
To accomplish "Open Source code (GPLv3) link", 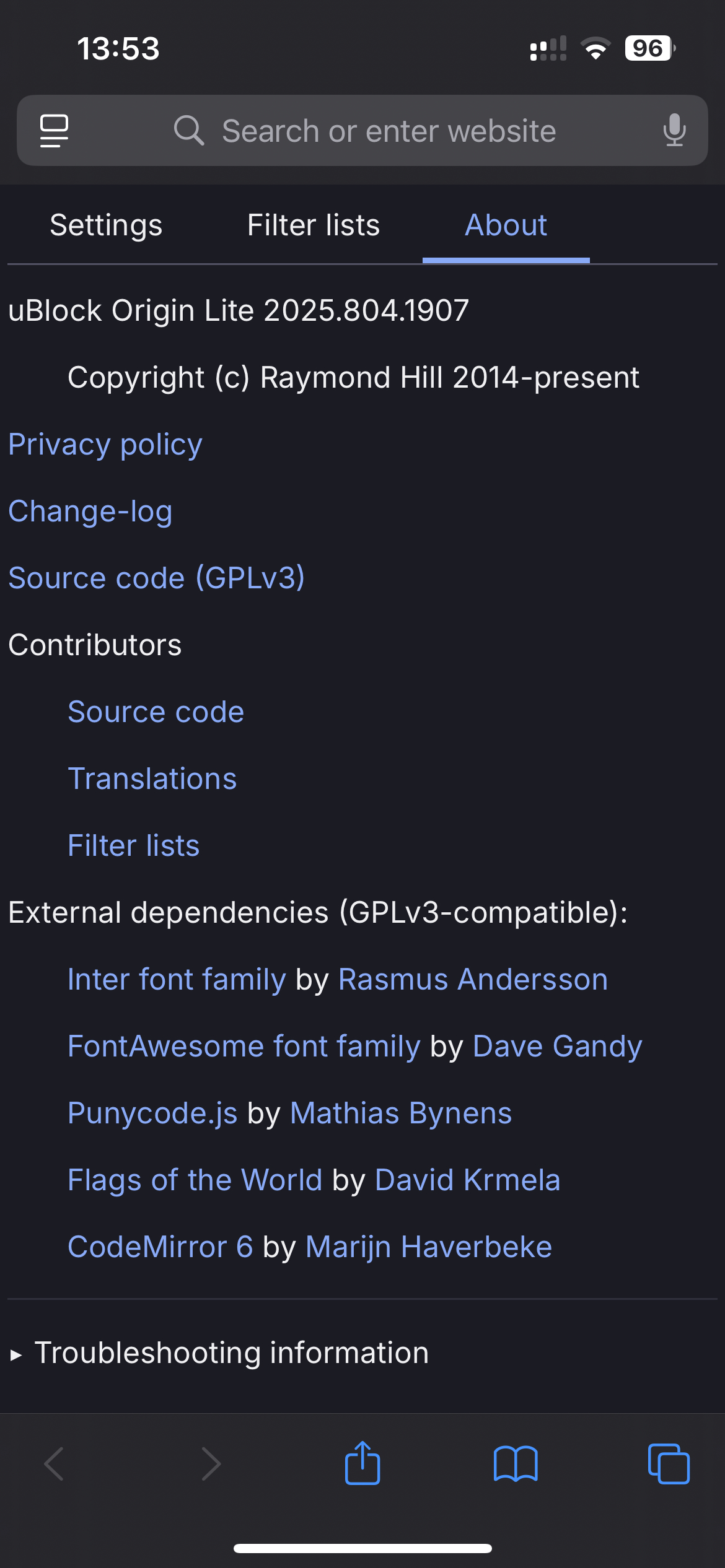I will pos(157,578).
